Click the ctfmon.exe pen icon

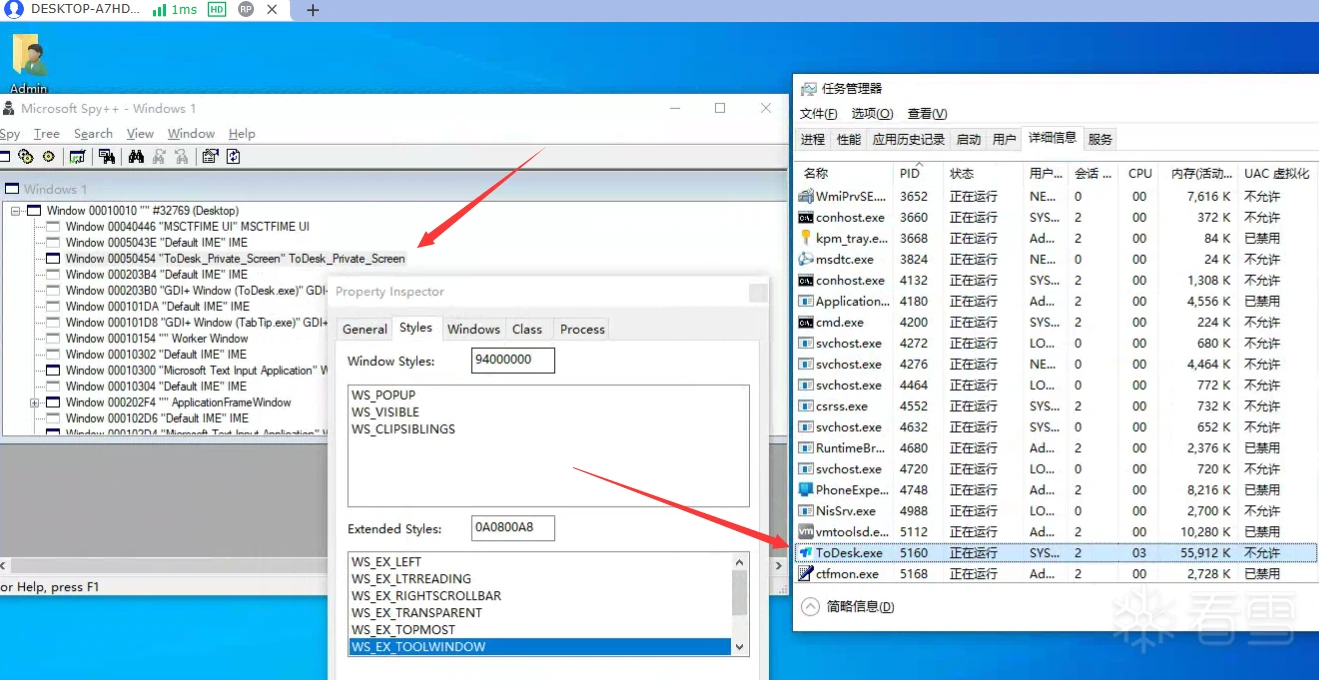[x=806, y=573]
